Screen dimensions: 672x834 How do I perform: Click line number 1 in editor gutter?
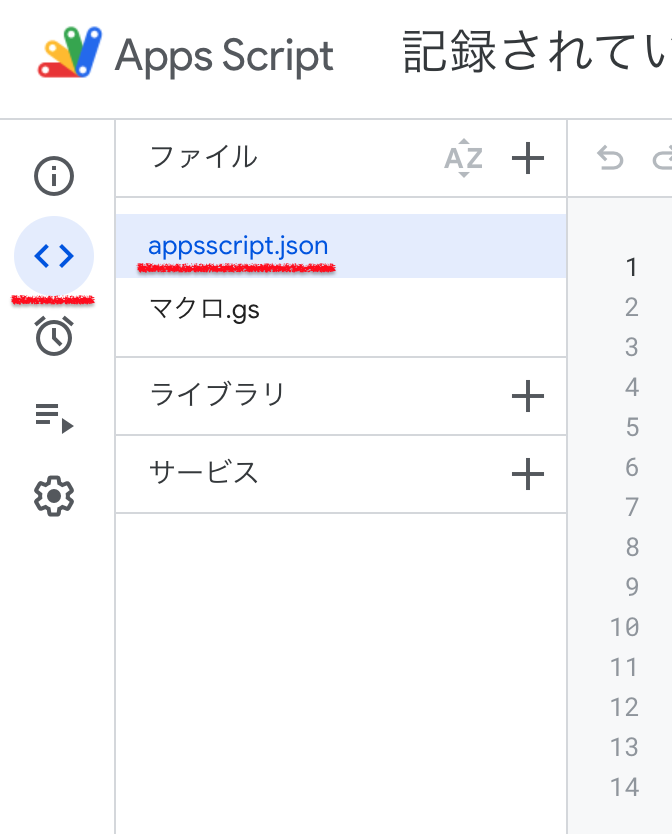click(631, 267)
